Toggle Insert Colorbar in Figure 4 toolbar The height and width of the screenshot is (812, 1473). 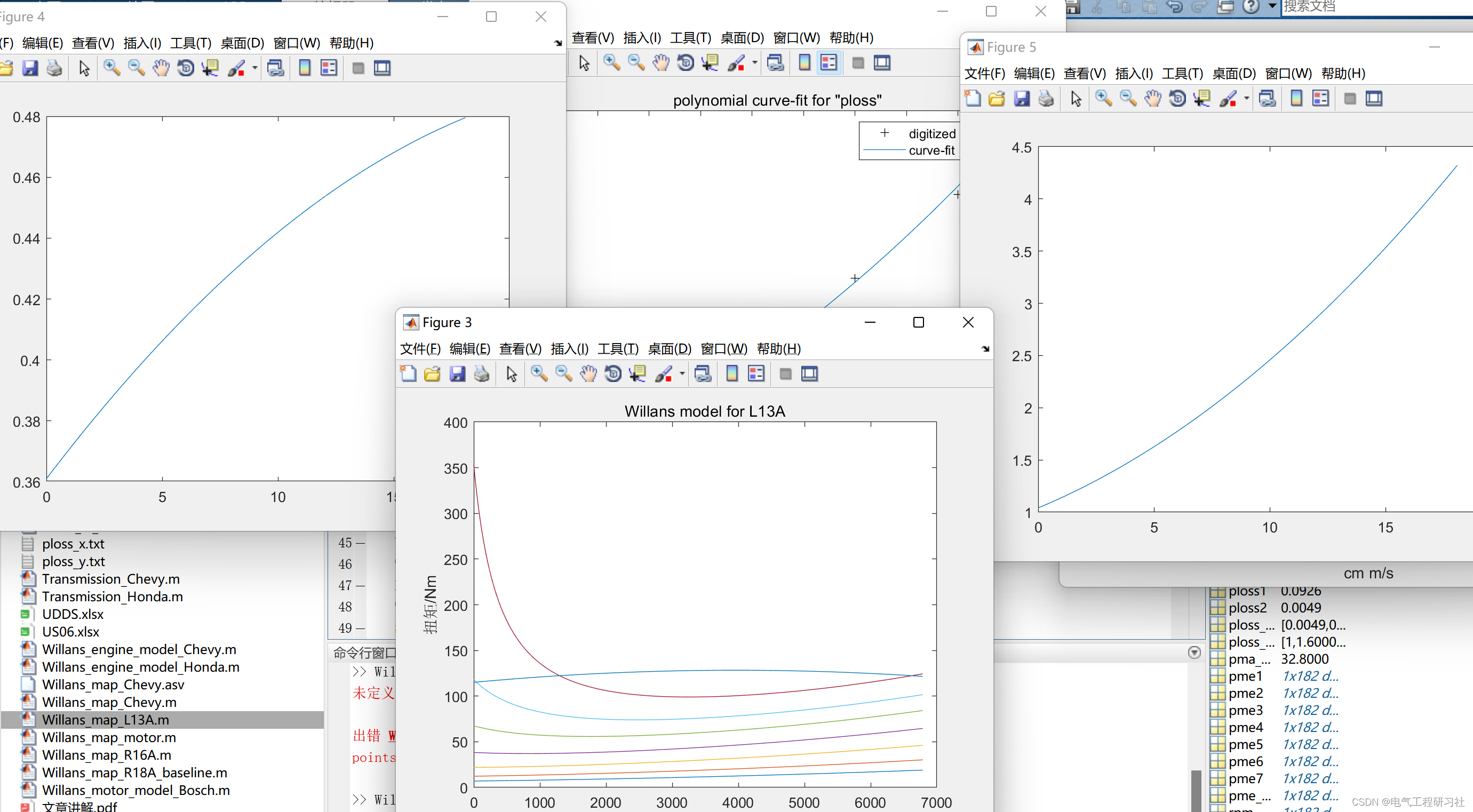tap(305, 68)
